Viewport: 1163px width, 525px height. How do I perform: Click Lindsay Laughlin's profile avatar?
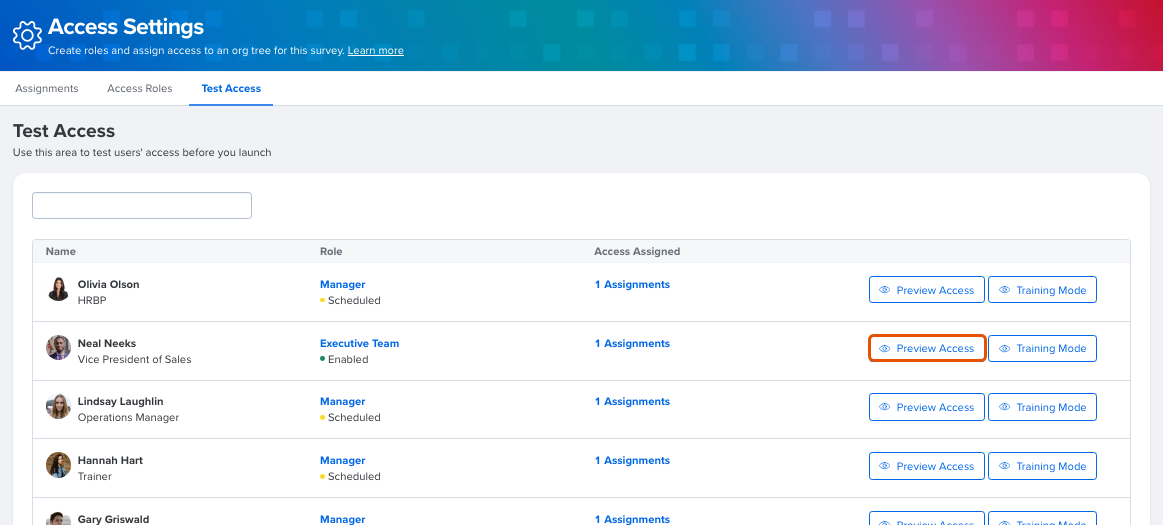[59, 406]
